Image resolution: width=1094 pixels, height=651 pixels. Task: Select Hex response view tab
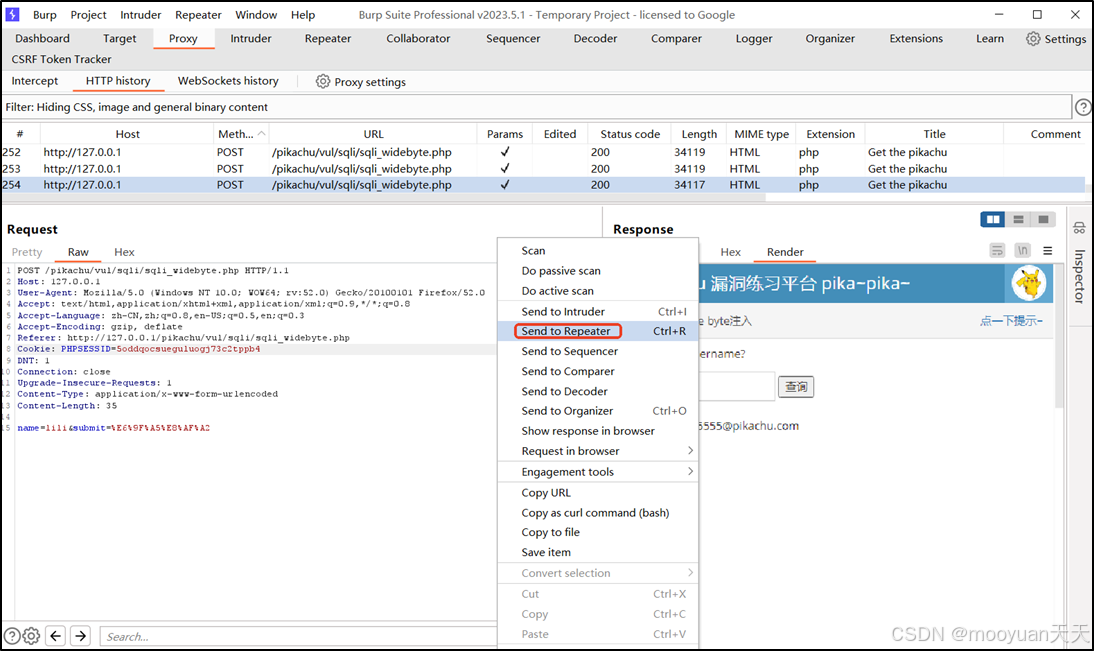730,252
